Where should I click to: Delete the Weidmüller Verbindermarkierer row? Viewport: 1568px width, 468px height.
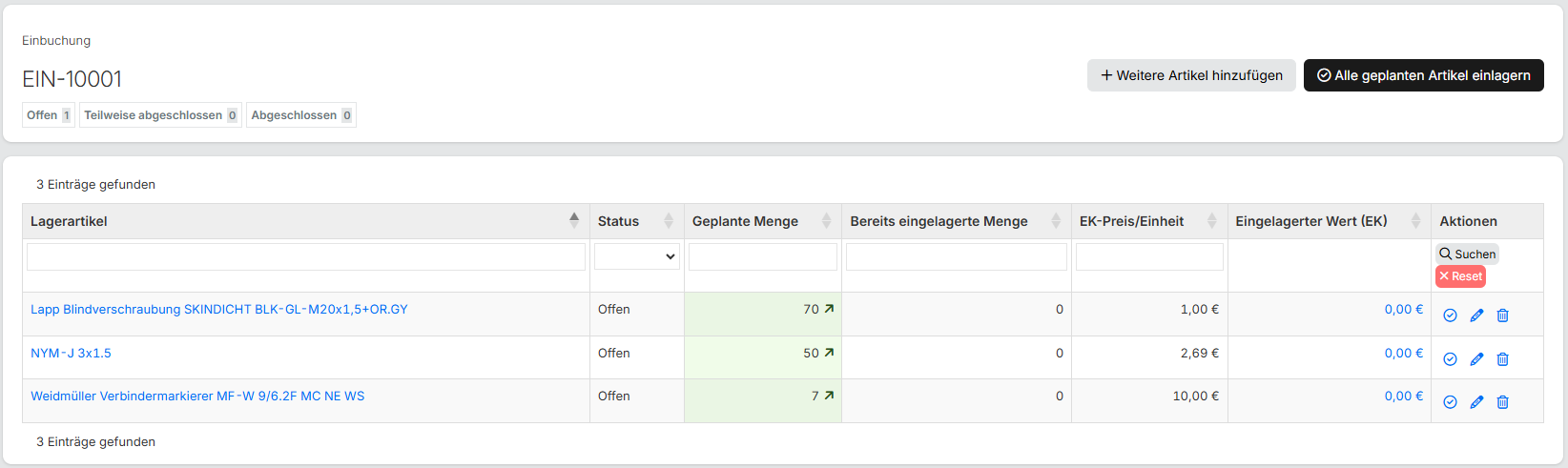pos(1502,402)
